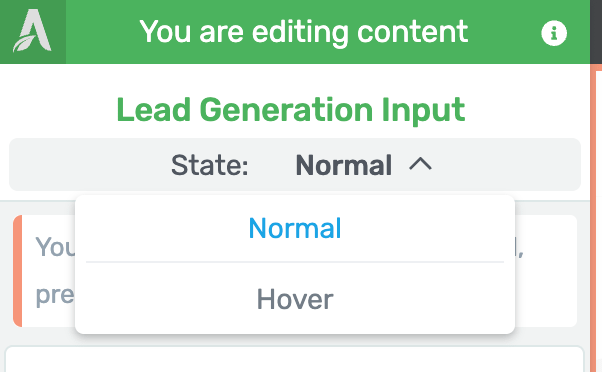Click the leaf emblem on the logo

tap(24, 43)
